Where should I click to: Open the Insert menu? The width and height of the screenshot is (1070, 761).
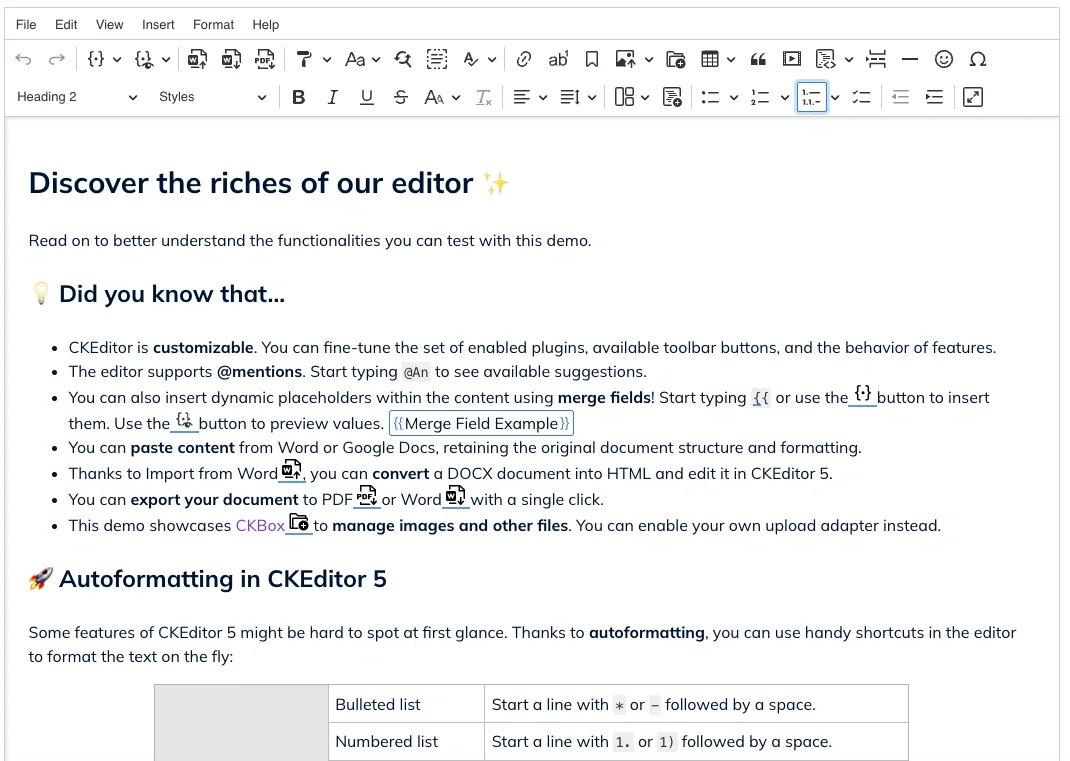[158, 24]
